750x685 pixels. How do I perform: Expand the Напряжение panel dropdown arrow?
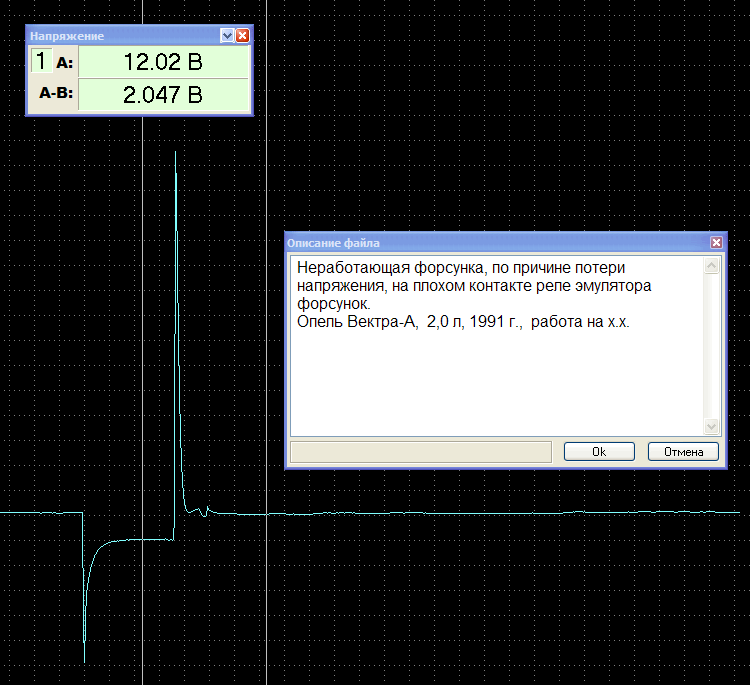(227, 35)
